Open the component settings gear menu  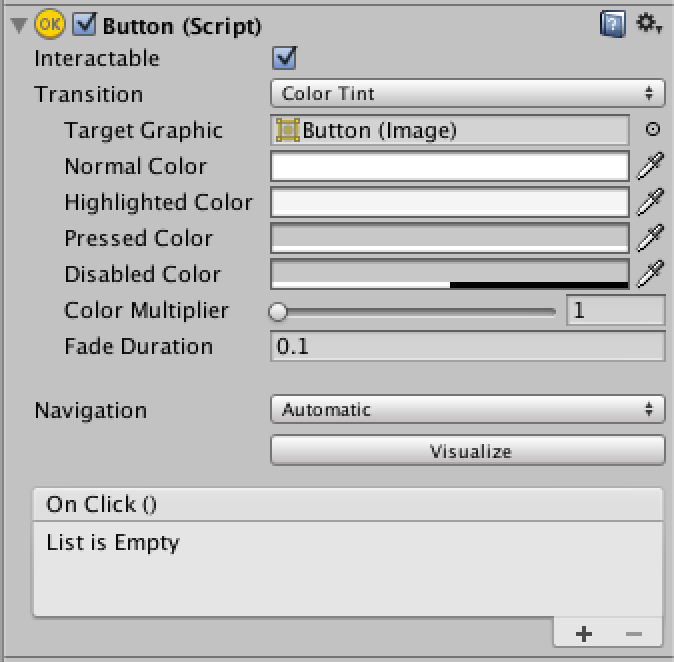(649, 23)
